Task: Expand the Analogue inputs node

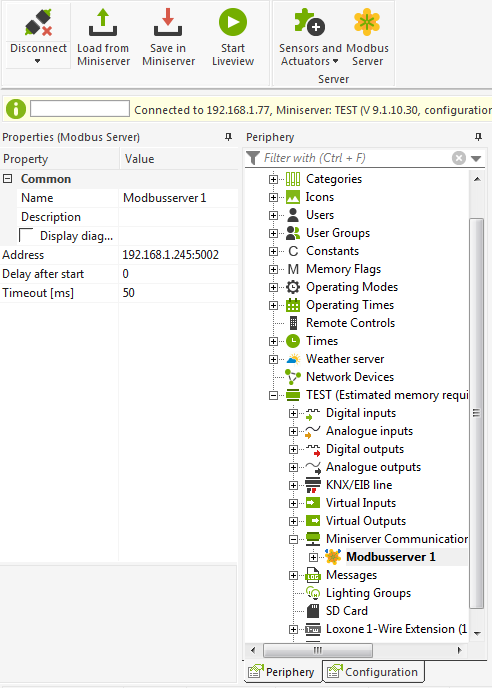Action: [293, 431]
